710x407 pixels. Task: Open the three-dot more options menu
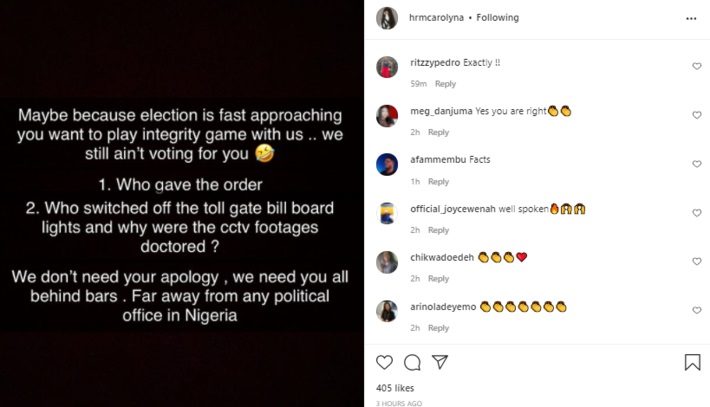tap(691, 18)
